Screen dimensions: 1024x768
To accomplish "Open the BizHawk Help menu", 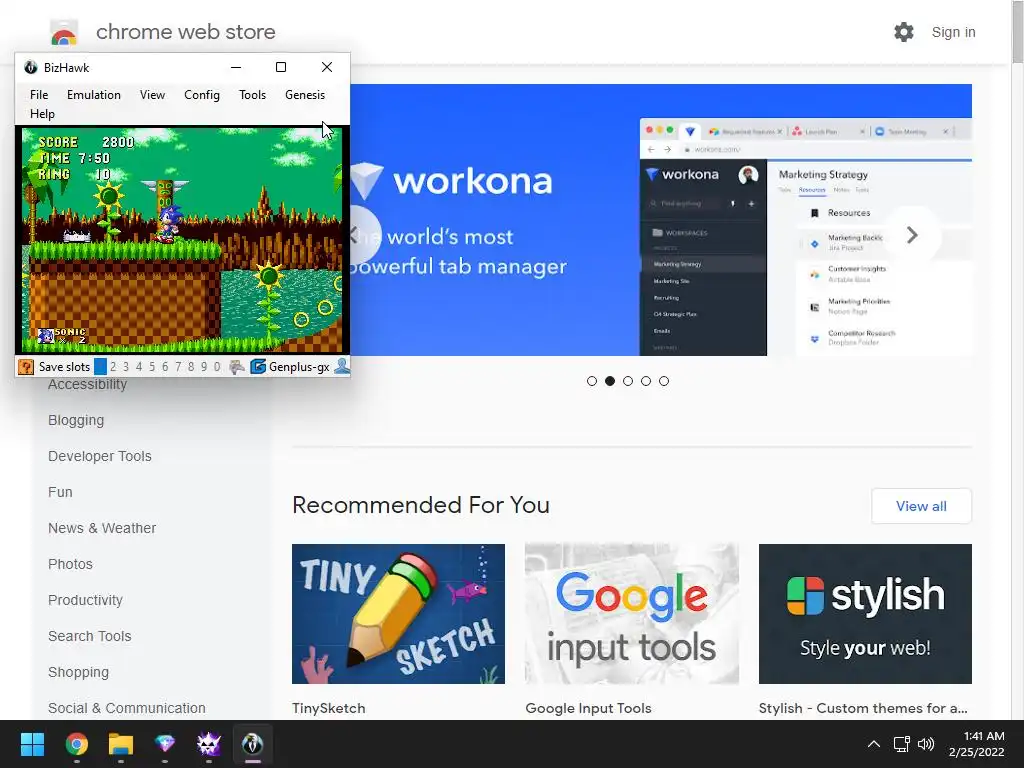I will (x=42, y=114).
